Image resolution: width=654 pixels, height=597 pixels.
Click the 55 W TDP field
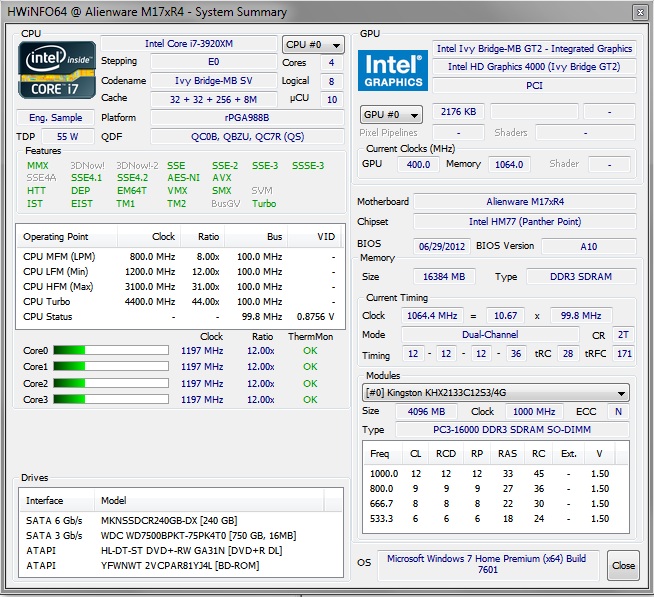tap(68, 137)
